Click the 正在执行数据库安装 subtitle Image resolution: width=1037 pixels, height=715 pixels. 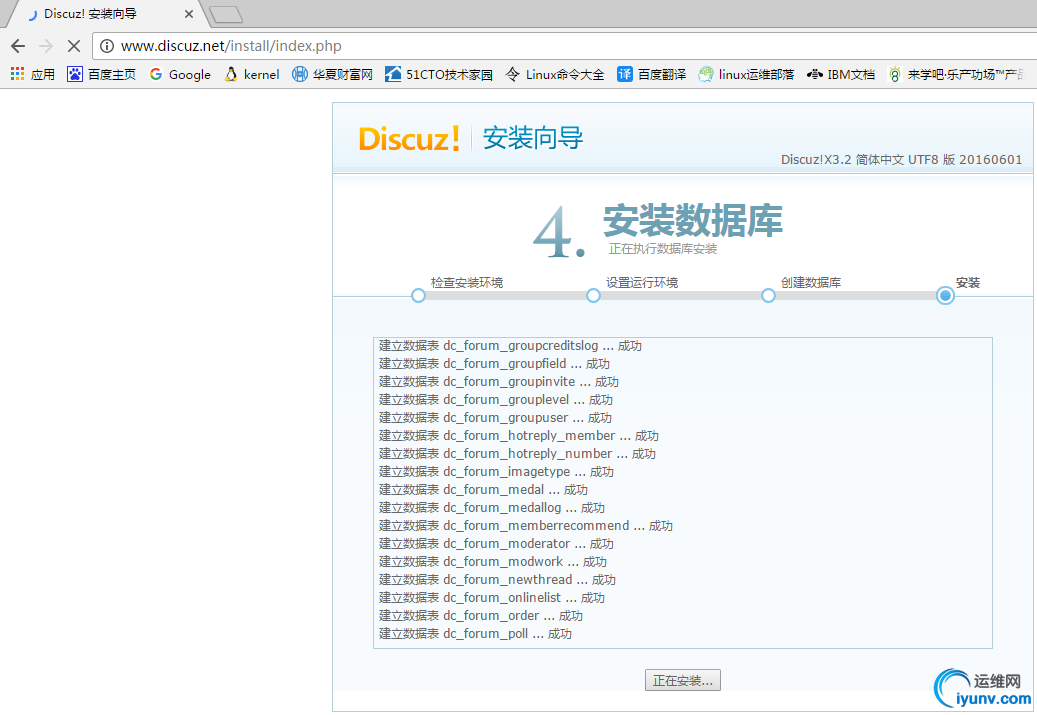point(663,249)
